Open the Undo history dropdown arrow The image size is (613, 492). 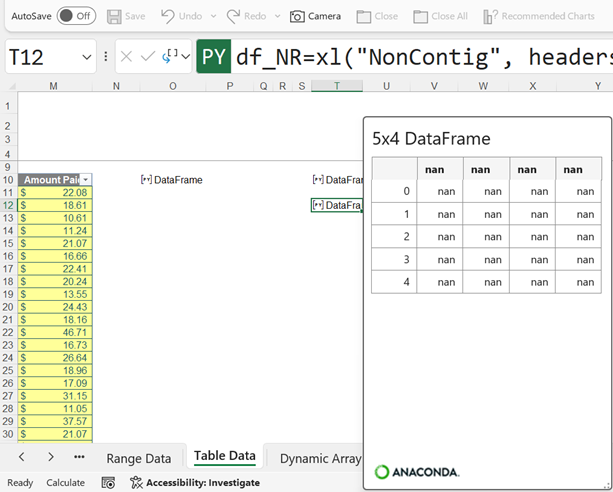point(211,17)
